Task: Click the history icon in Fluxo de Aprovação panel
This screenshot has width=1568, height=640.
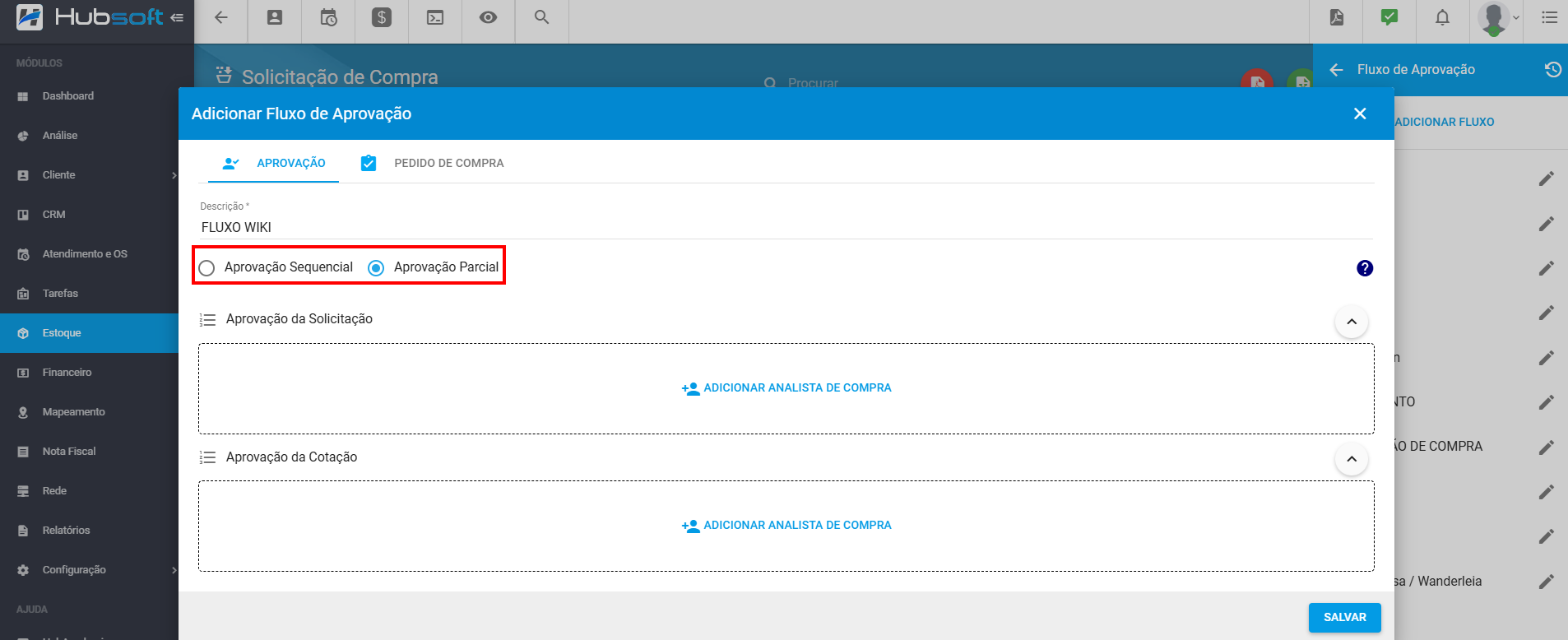Action: point(1552,70)
